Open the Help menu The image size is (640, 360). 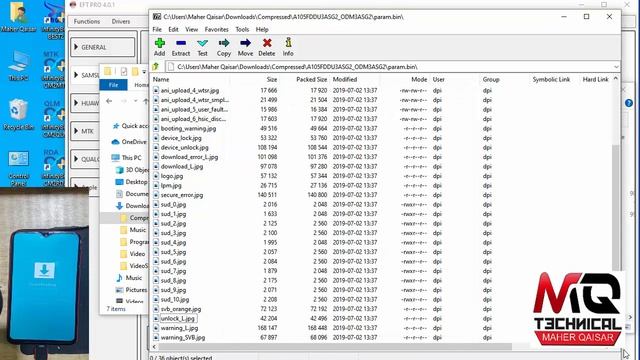tap(262, 29)
